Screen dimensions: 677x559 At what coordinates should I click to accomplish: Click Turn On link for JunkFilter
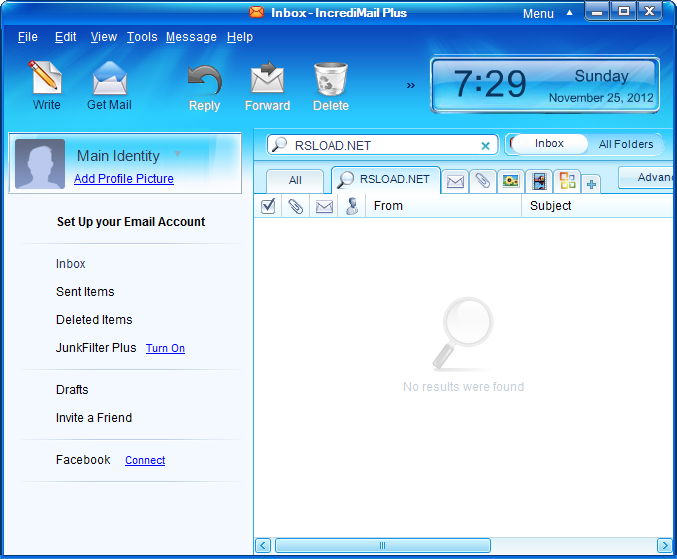[x=165, y=348]
